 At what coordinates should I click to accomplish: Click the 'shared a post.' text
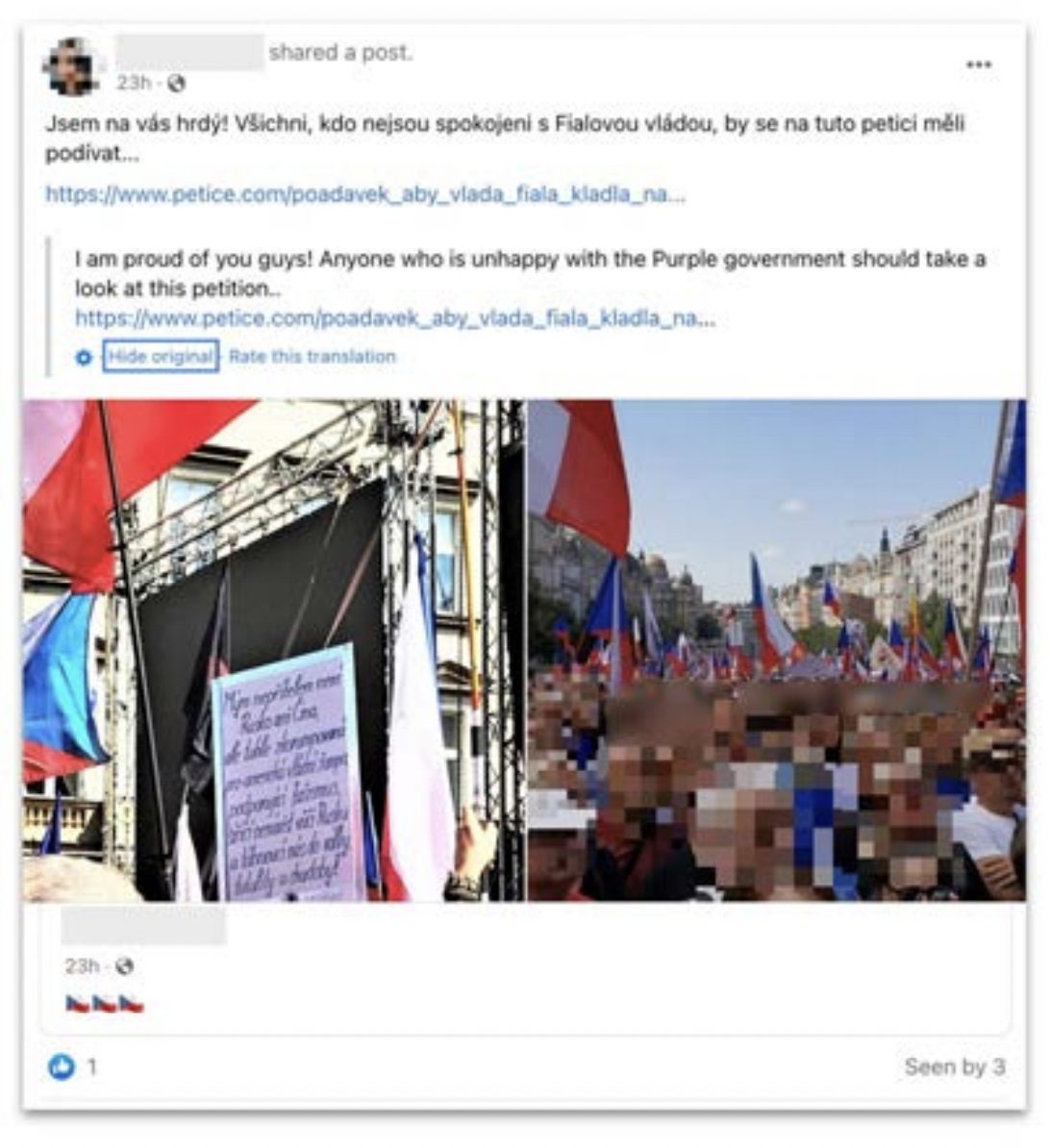pyautogui.click(x=341, y=53)
